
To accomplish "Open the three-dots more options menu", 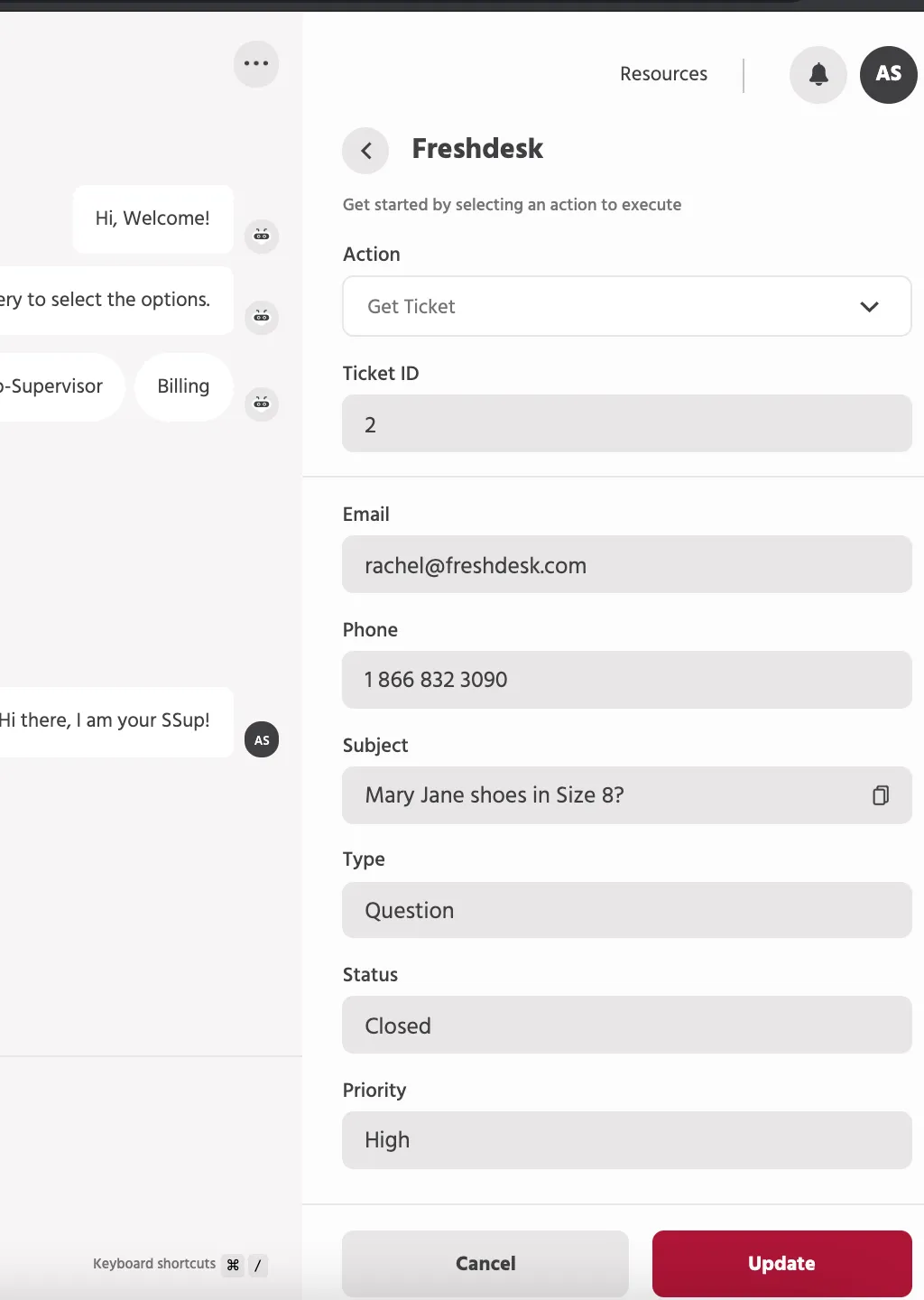I will coord(256,64).
